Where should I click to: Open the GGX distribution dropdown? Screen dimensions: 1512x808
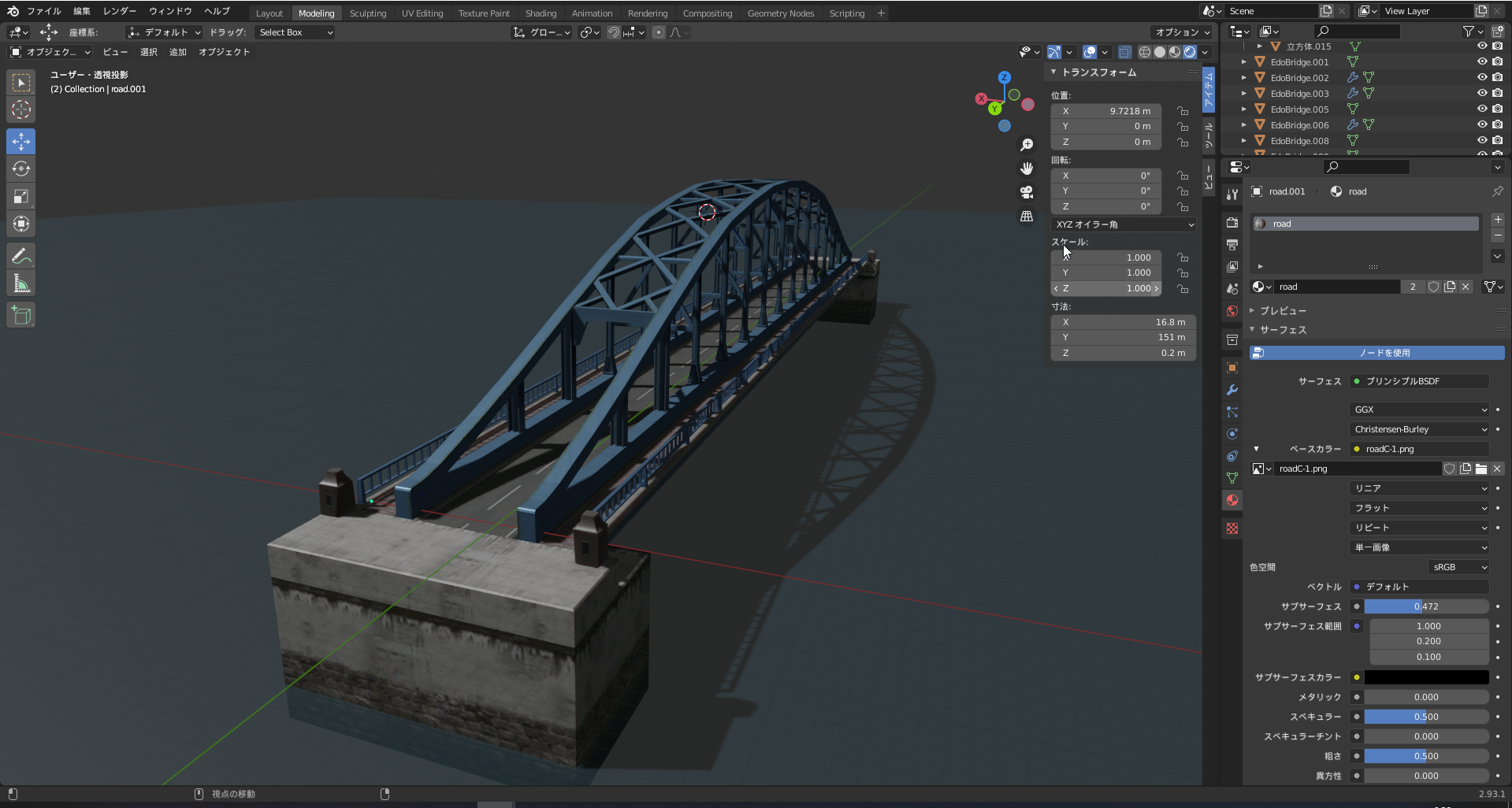(1419, 410)
